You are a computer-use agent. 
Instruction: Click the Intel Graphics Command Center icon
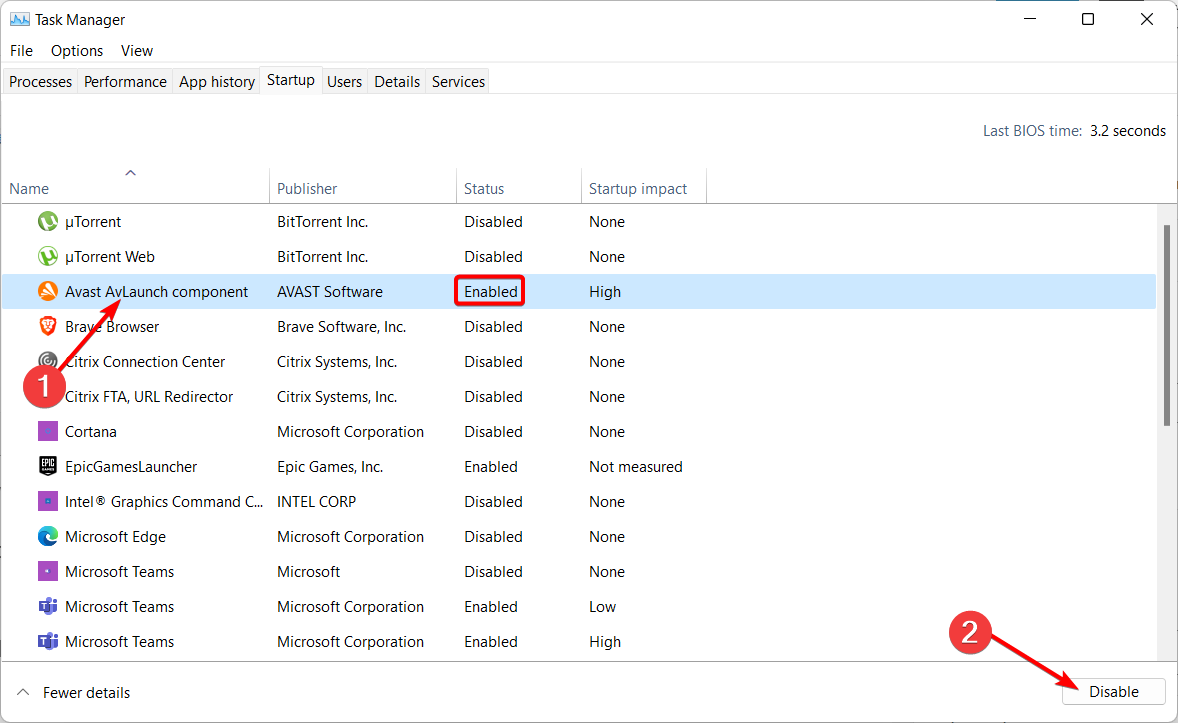[47, 501]
